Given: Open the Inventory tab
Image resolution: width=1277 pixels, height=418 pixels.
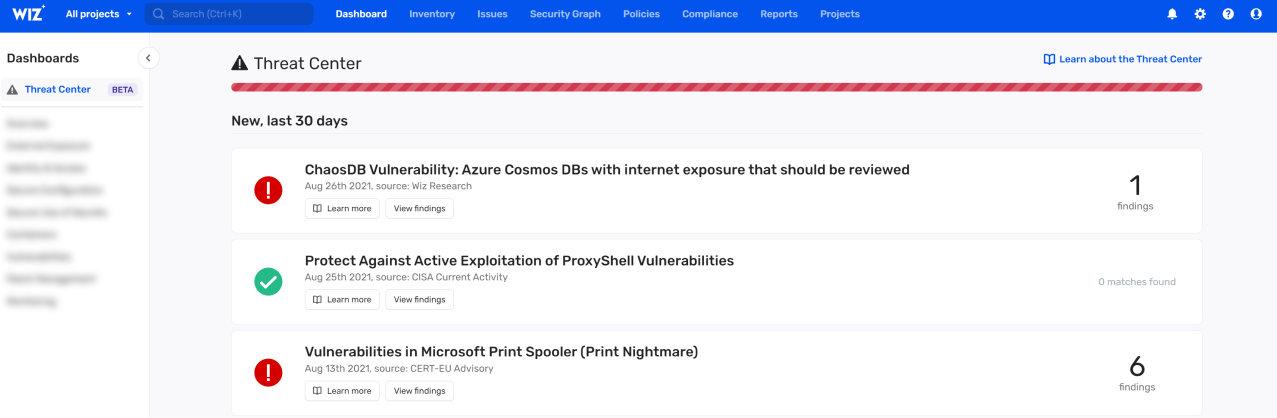Looking at the screenshot, I should (432, 14).
